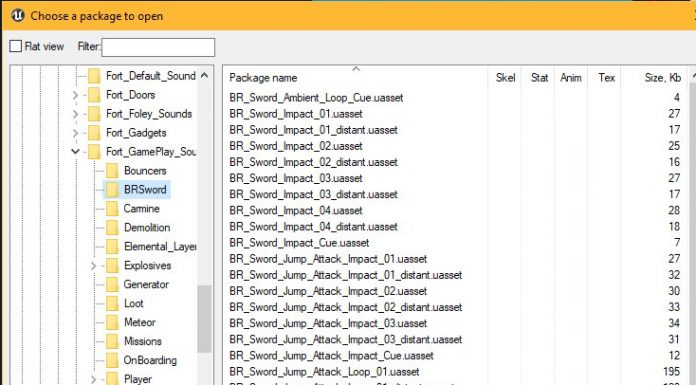Image resolution: width=696 pixels, height=385 pixels.
Task: Select the Generator folder
Action: pyautogui.click(x=146, y=285)
